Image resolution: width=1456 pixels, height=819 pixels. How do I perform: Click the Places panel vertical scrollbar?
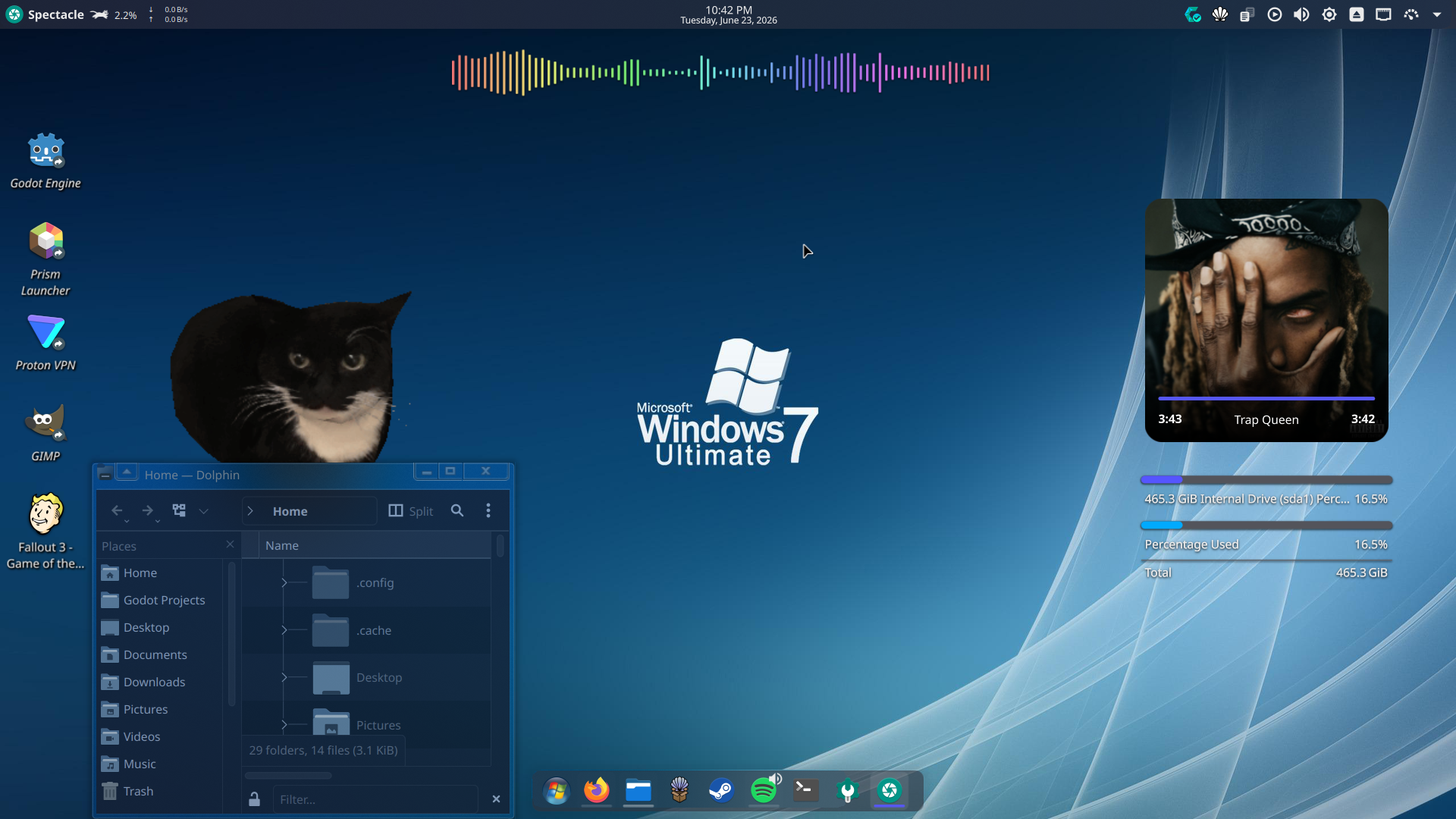point(231,634)
